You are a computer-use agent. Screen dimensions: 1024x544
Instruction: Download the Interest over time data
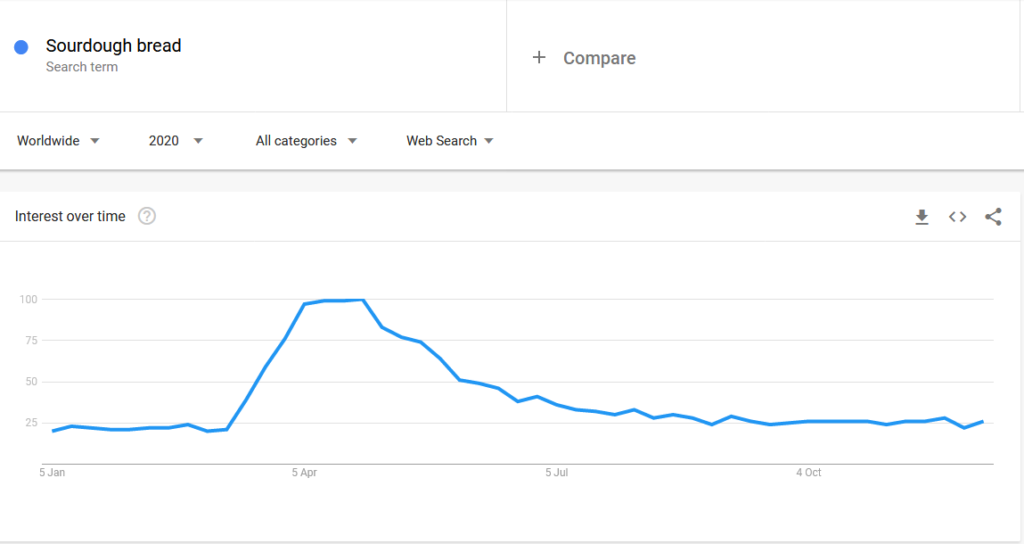click(922, 217)
